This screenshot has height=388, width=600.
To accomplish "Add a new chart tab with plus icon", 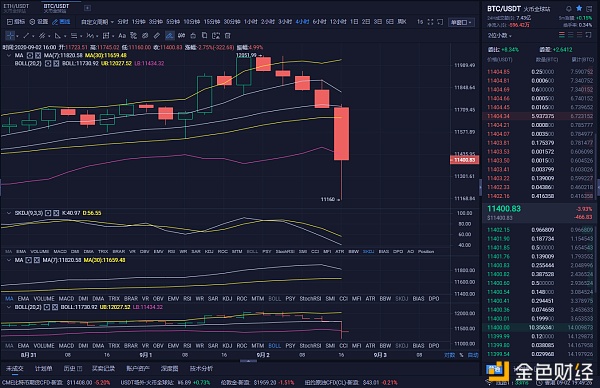I will (x=87, y=8).
